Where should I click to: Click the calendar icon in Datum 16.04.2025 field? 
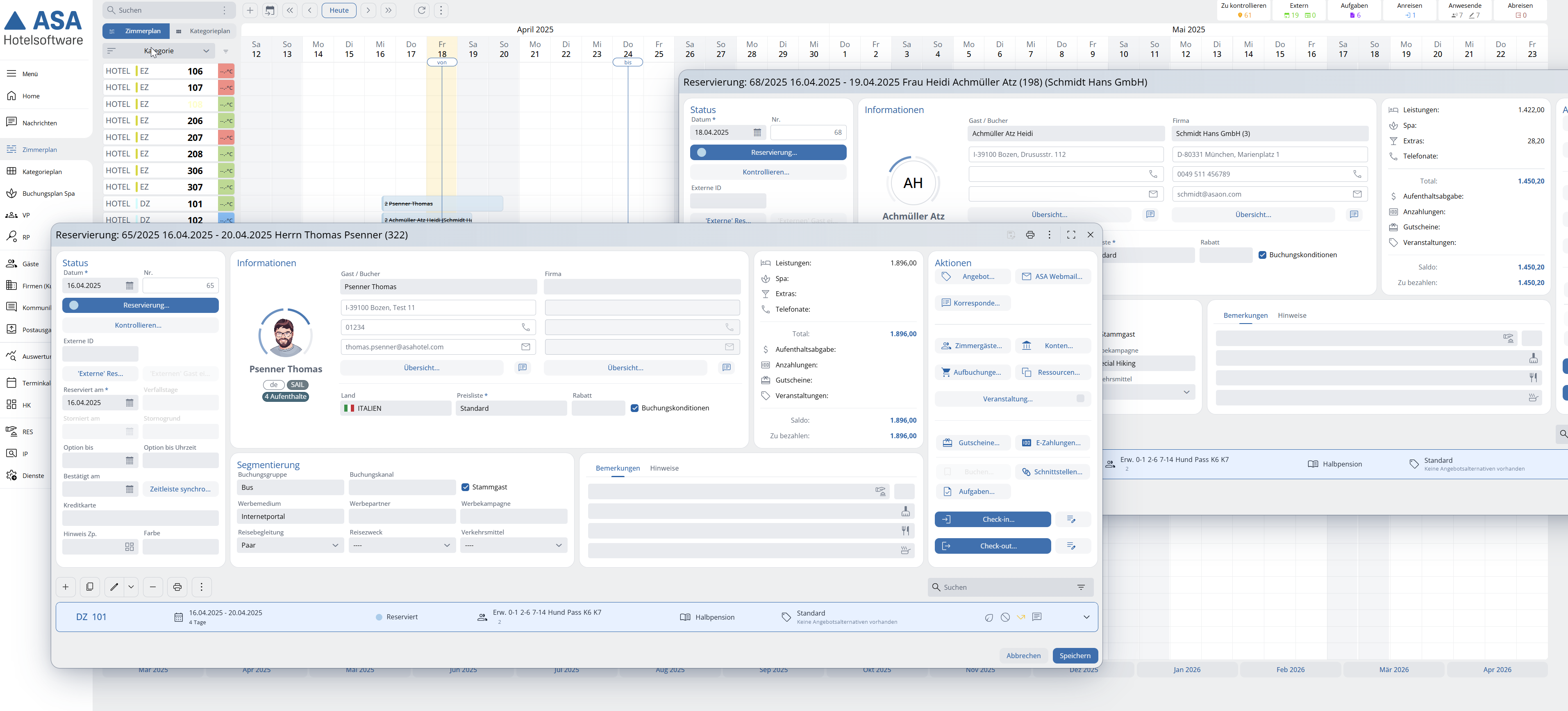point(130,285)
